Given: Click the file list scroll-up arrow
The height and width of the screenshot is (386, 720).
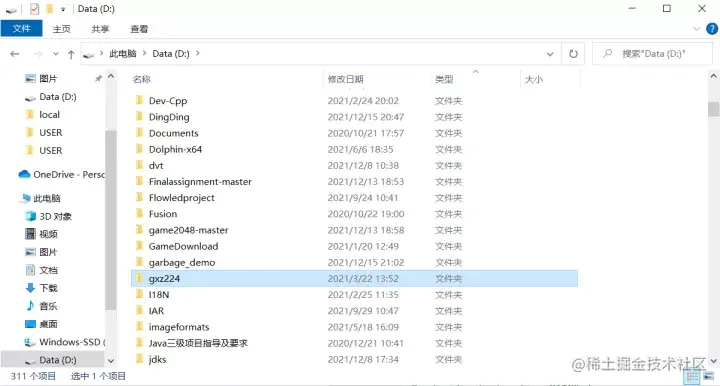Looking at the screenshot, I should click(x=714, y=77).
